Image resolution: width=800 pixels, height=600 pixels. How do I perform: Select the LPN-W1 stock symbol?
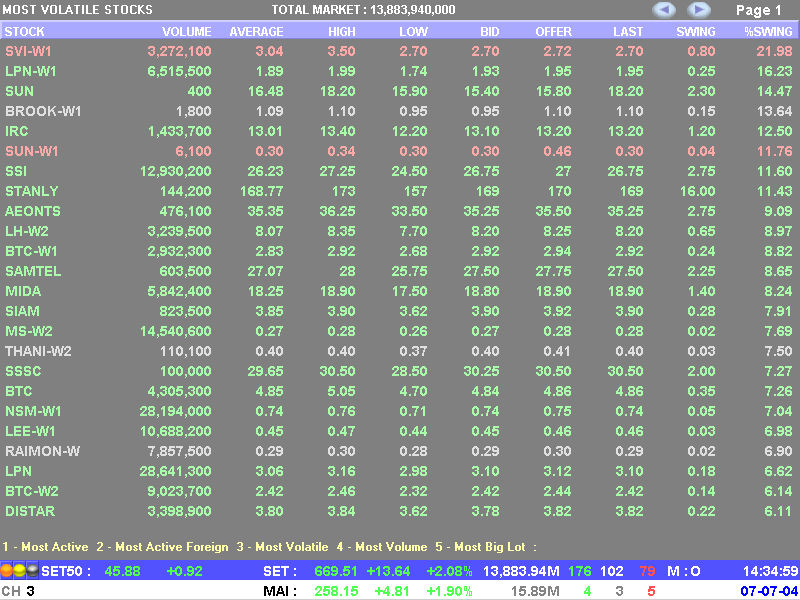pos(31,71)
